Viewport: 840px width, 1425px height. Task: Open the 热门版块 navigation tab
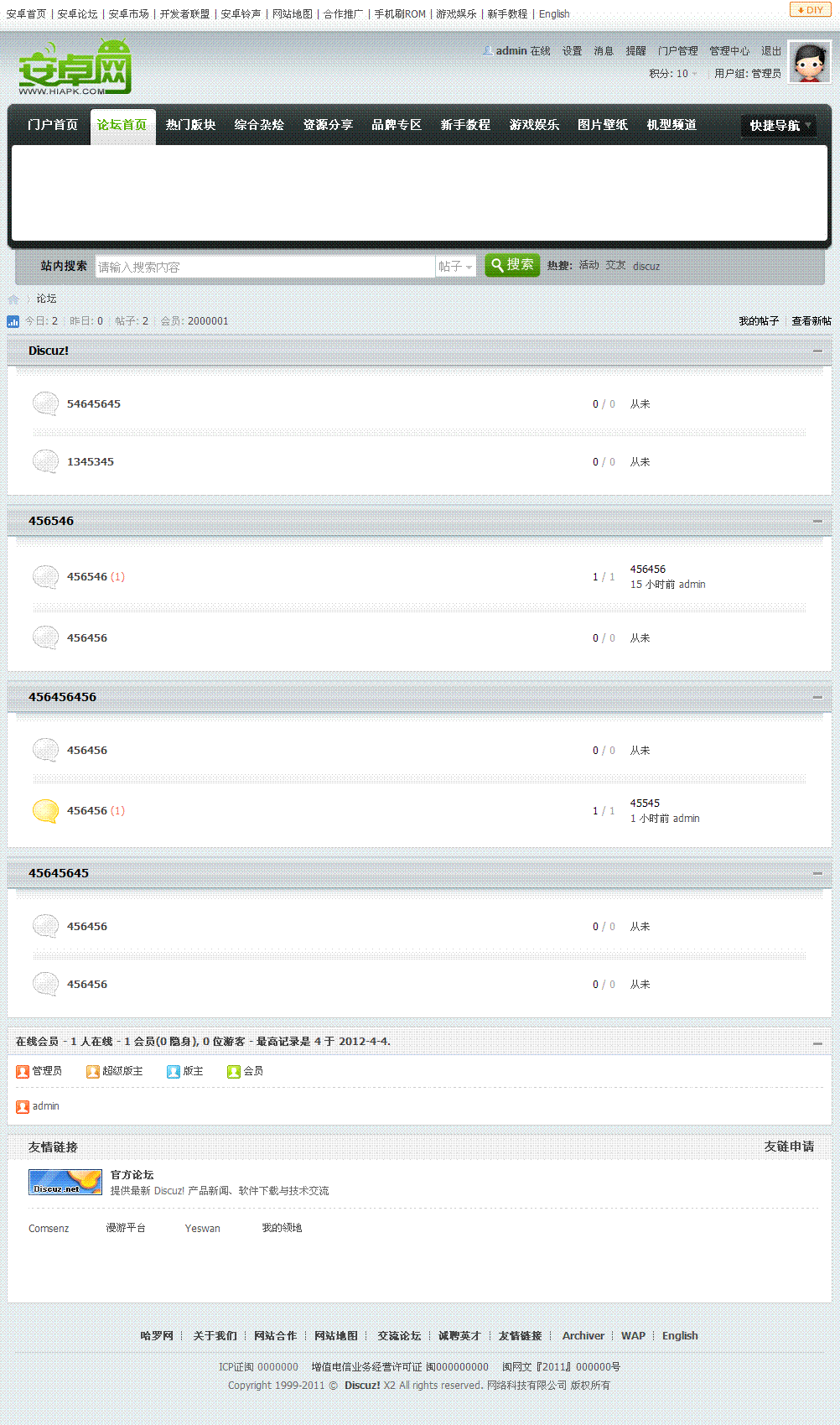tap(190, 125)
